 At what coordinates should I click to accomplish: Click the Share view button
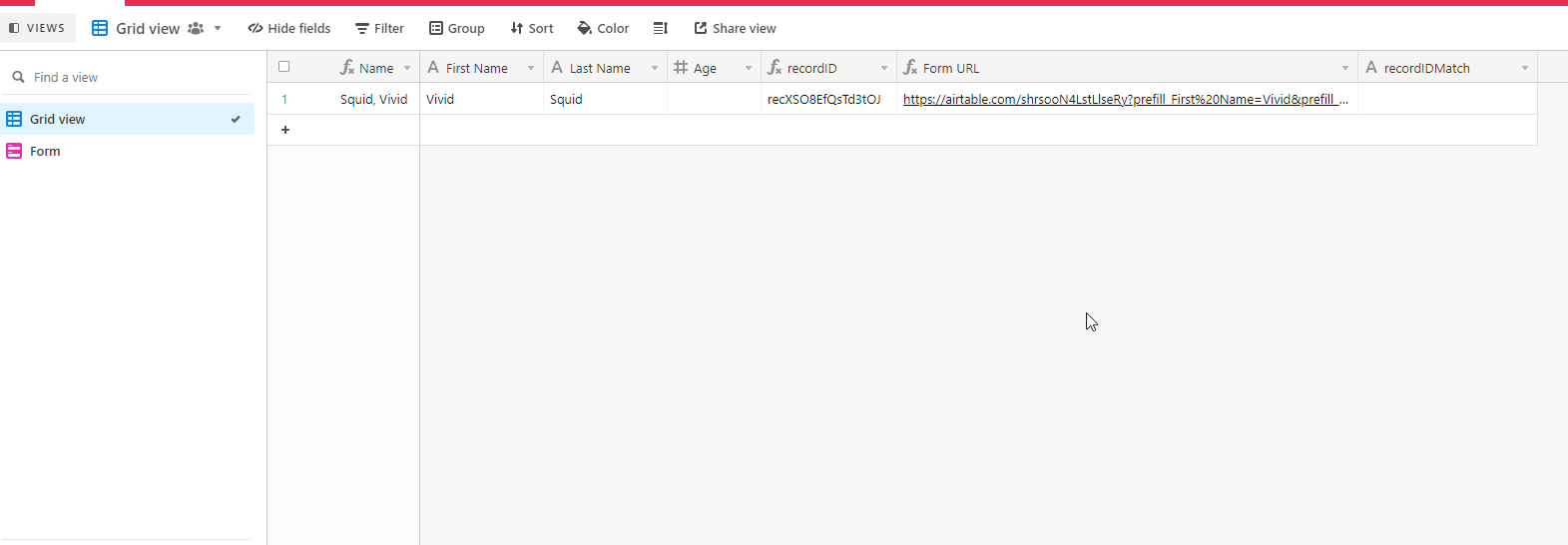pos(736,28)
